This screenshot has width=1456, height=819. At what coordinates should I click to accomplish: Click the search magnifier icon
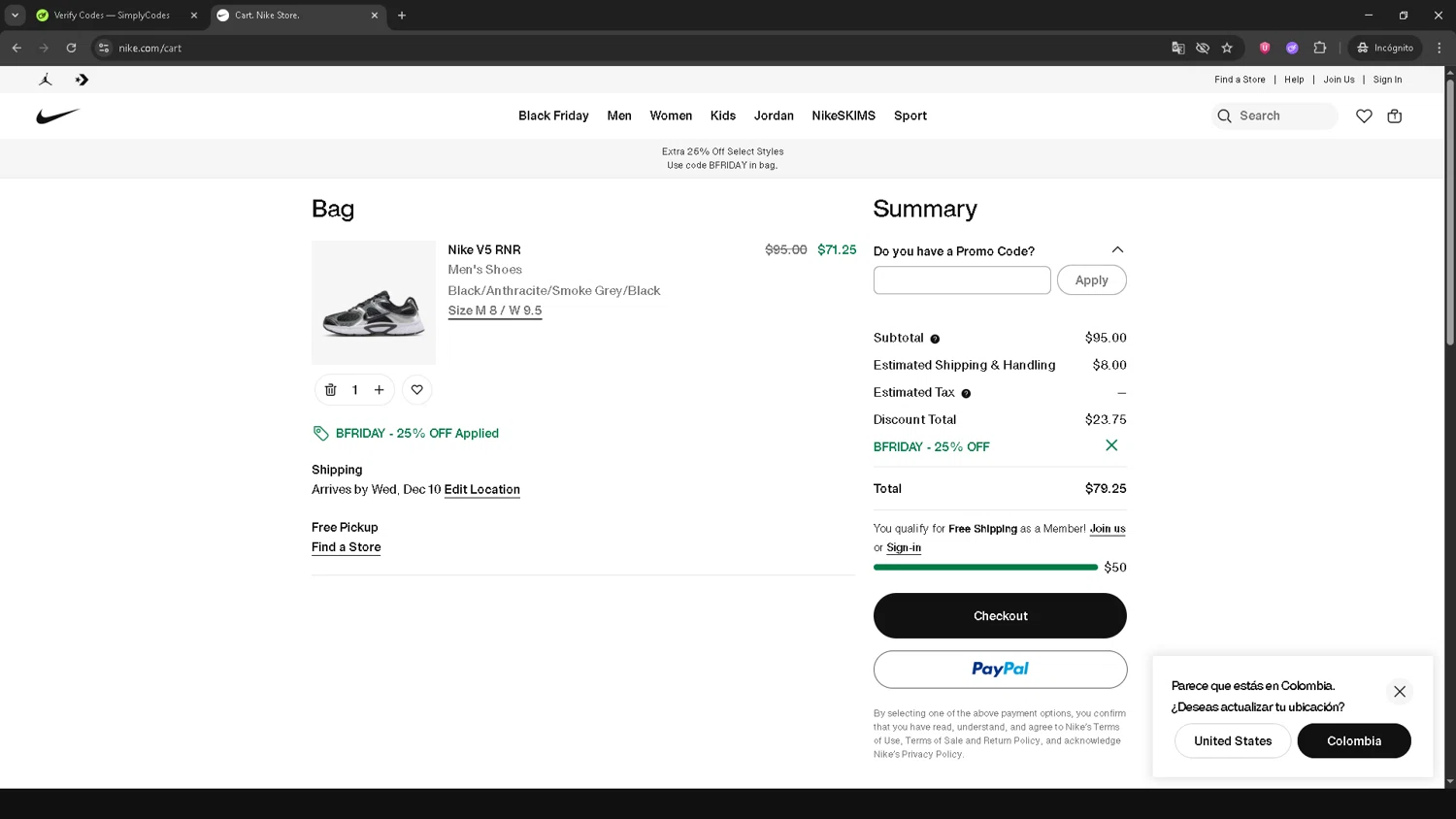click(x=1225, y=116)
